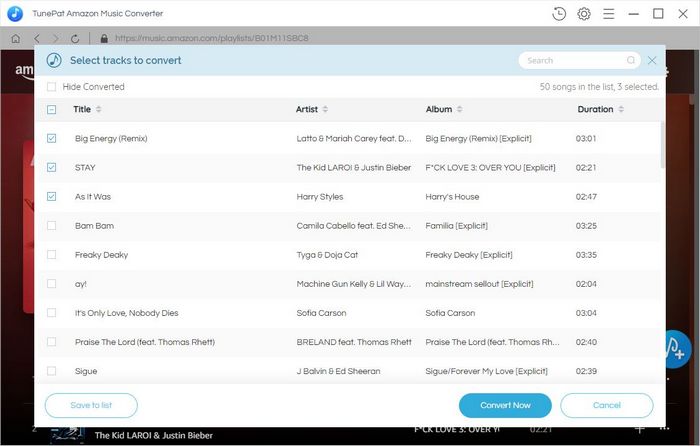Cancel the track selection dialog

(x=607, y=405)
